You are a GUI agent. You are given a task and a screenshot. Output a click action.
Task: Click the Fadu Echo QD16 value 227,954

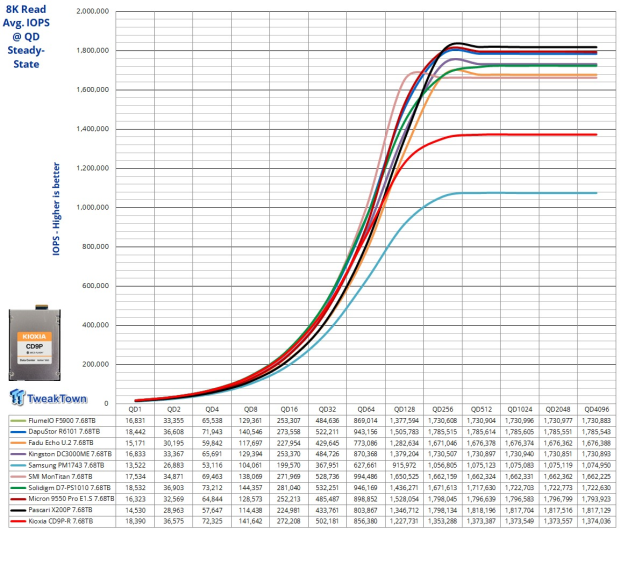point(289,443)
